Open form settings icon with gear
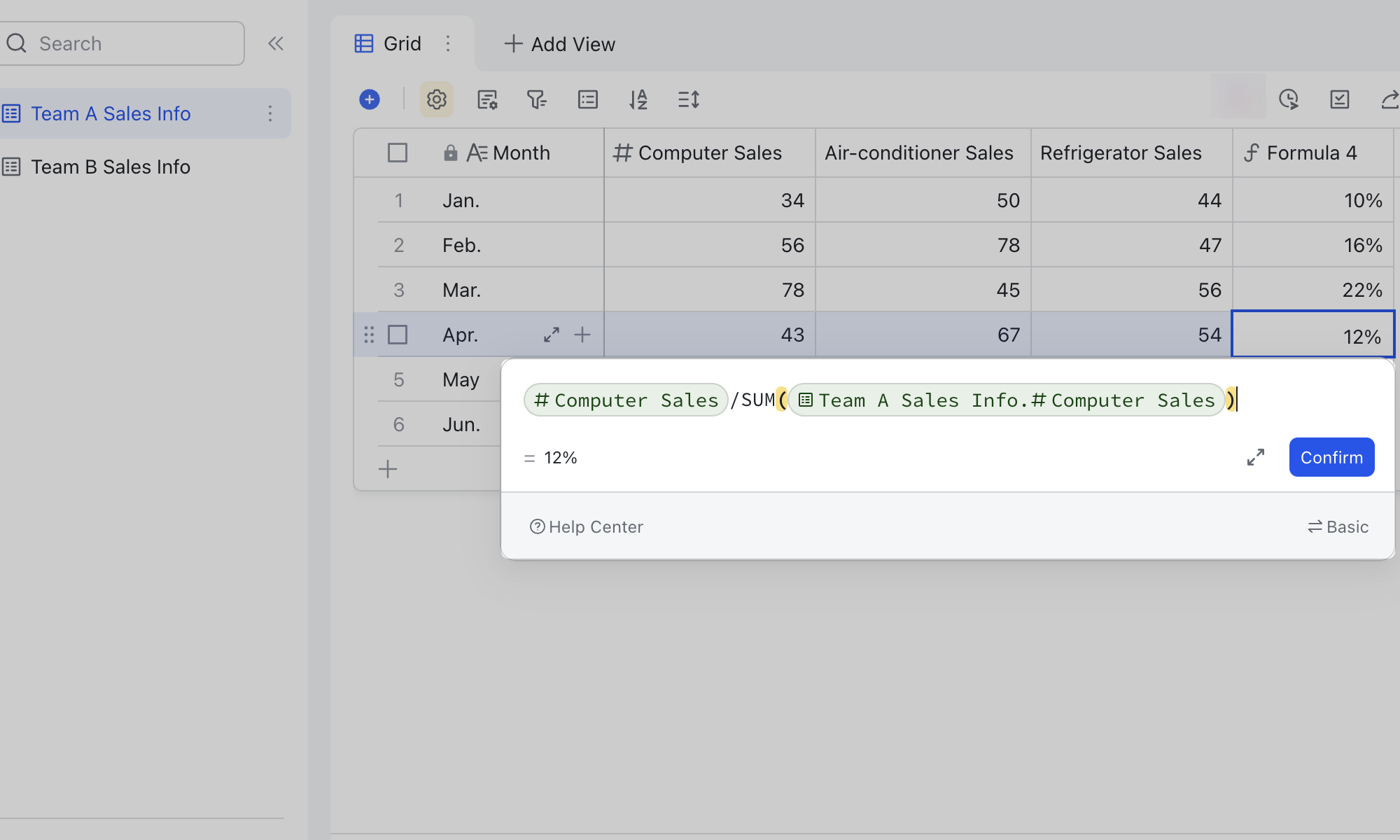Viewport: 1400px width, 840px height. pyautogui.click(x=487, y=99)
